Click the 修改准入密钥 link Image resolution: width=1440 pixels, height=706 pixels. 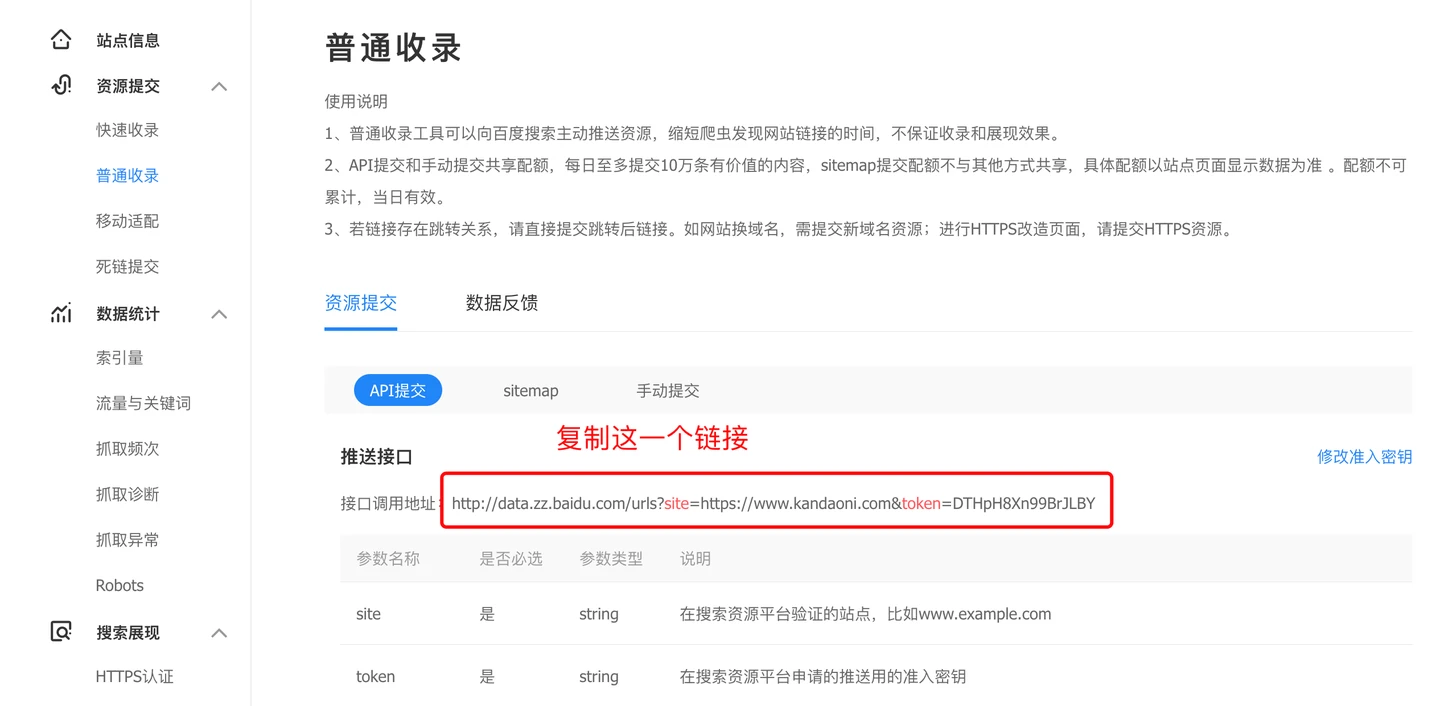click(1364, 457)
